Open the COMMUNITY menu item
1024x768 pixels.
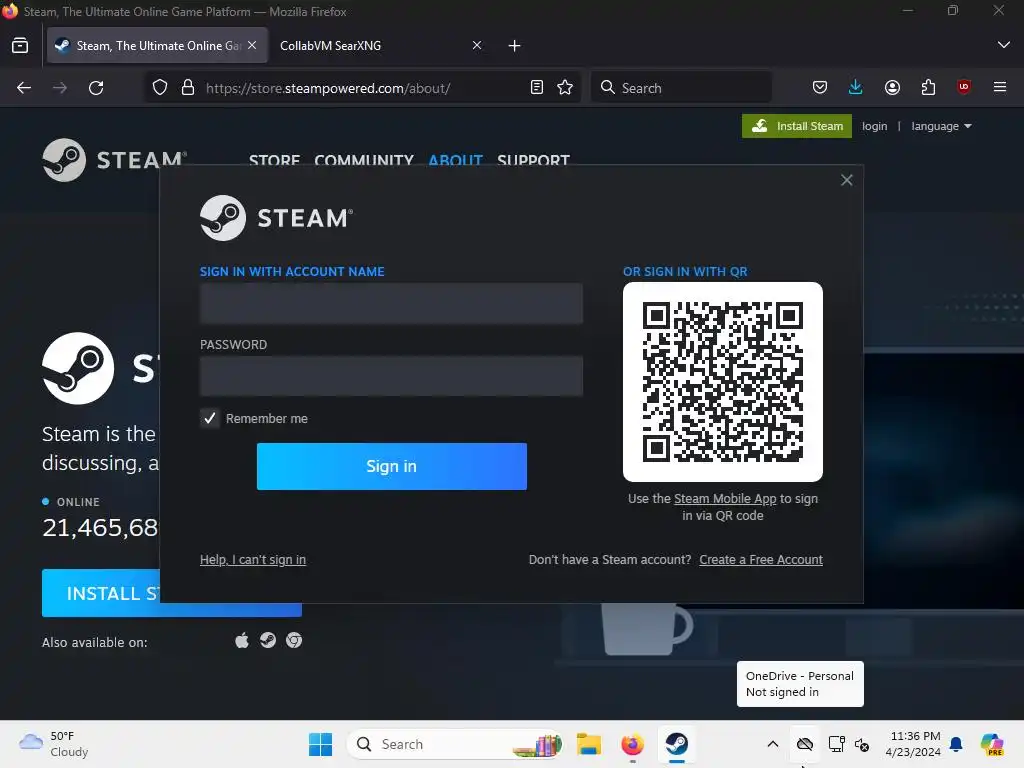coord(364,160)
